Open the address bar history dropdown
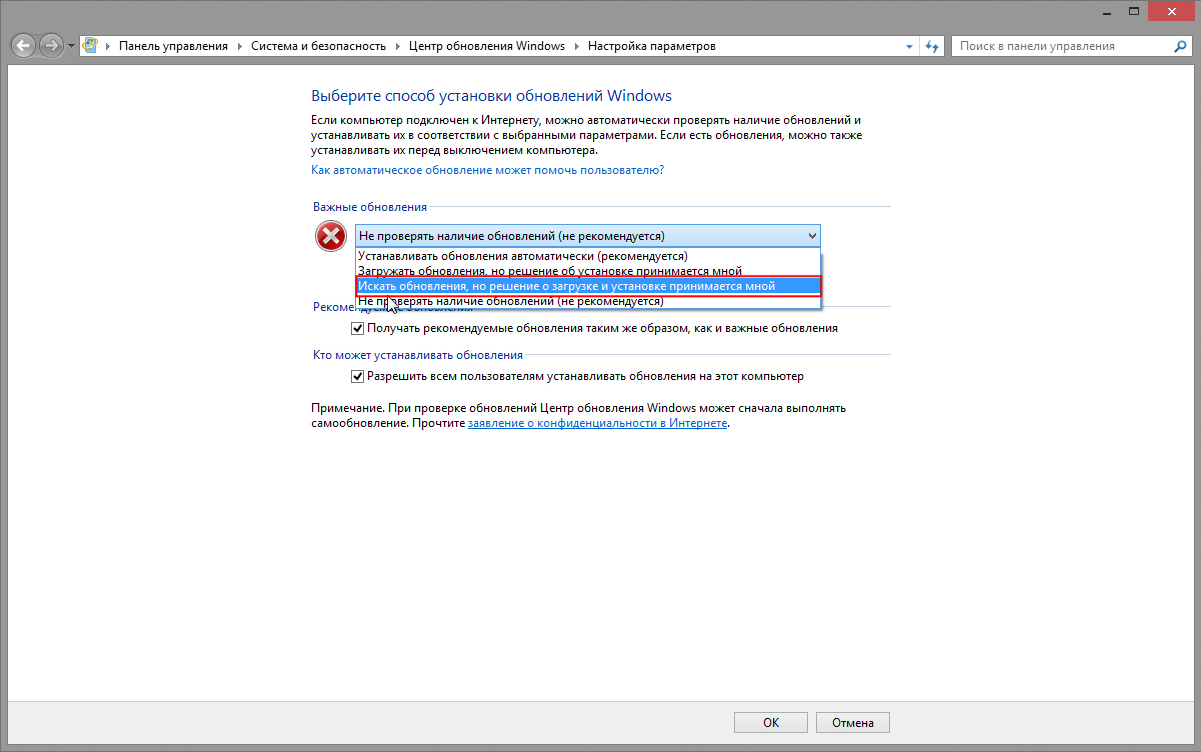The height and width of the screenshot is (752, 1201). 909,47
